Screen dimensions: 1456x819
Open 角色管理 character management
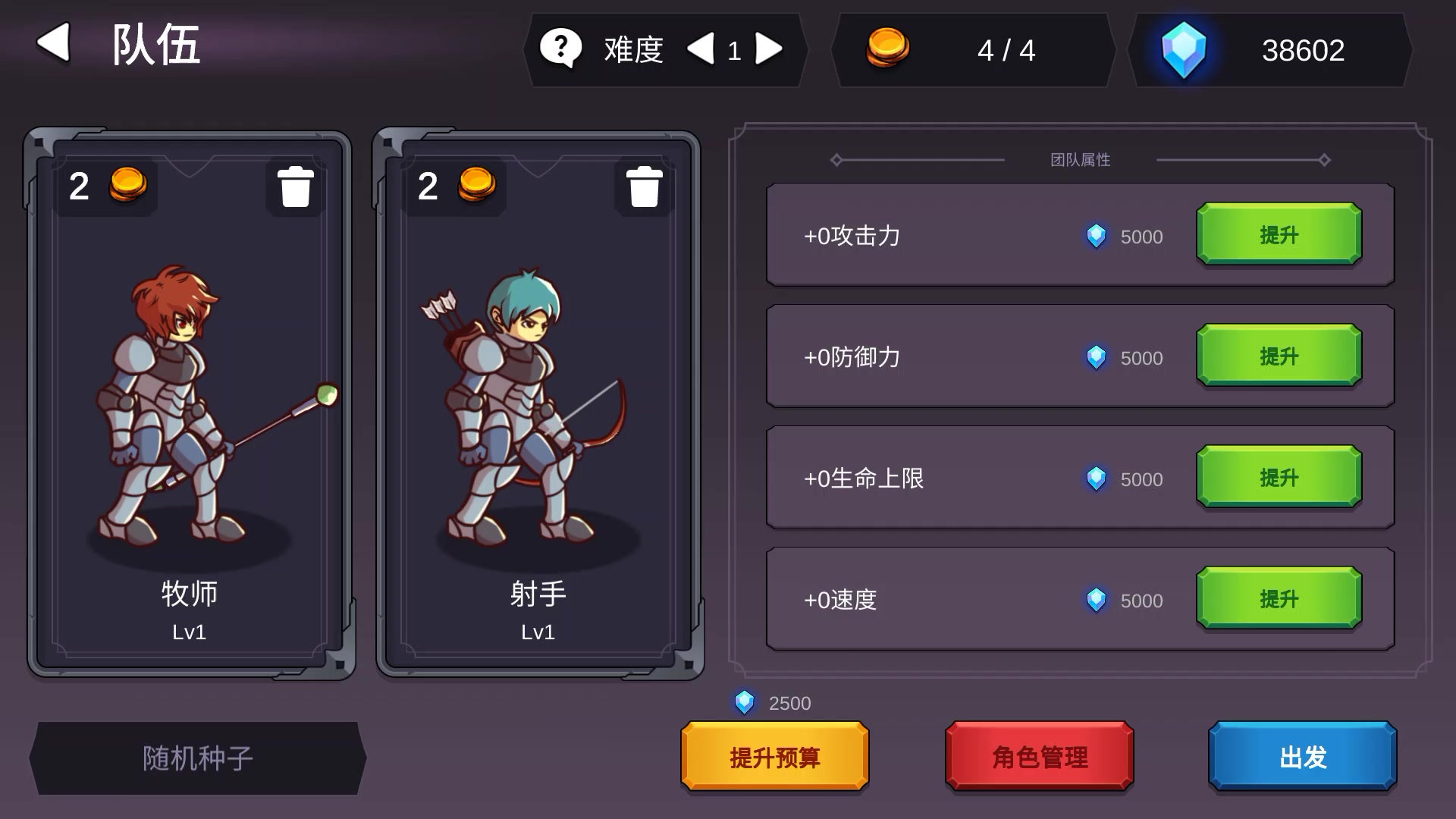click(1039, 756)
